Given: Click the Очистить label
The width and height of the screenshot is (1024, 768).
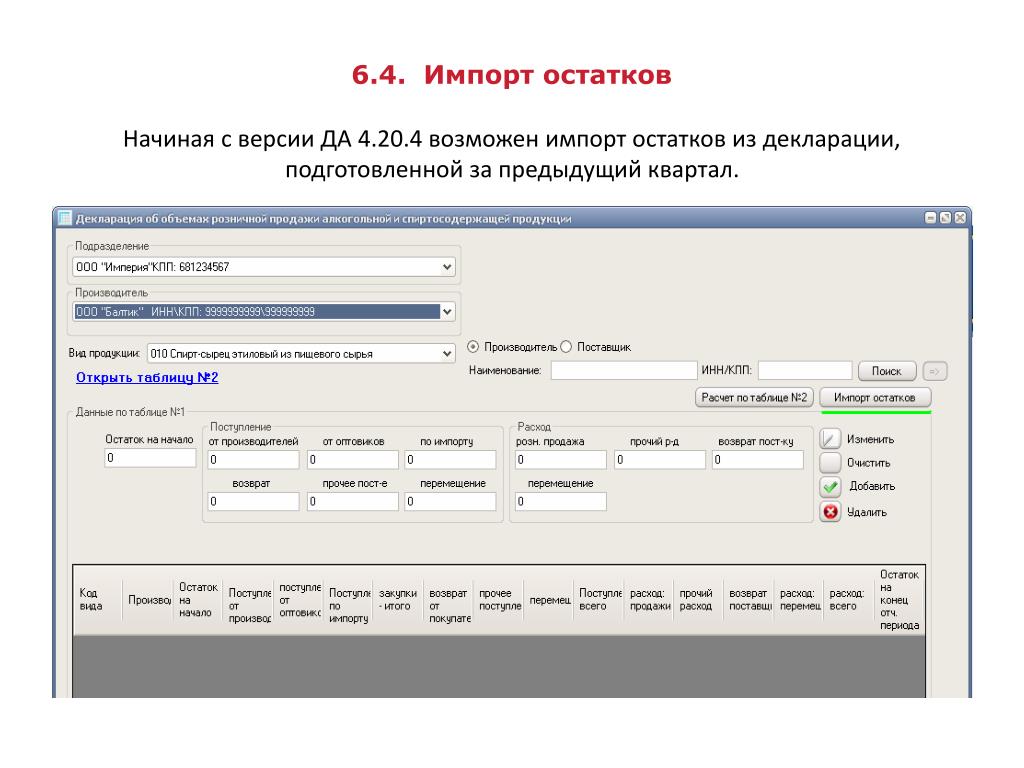Looking at the screenshot, I should coord(869,463).
